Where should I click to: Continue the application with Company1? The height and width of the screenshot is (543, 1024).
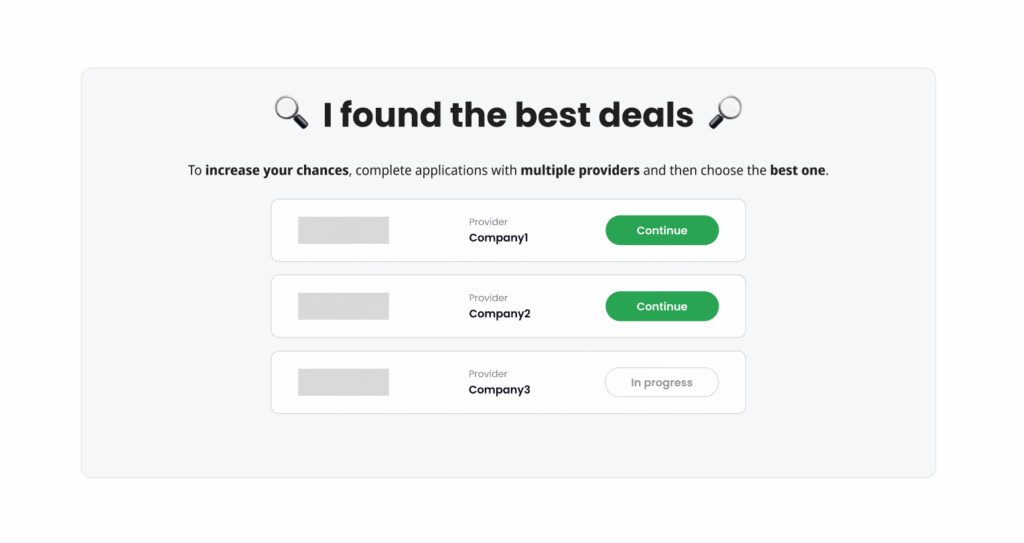tap(661, 230)
